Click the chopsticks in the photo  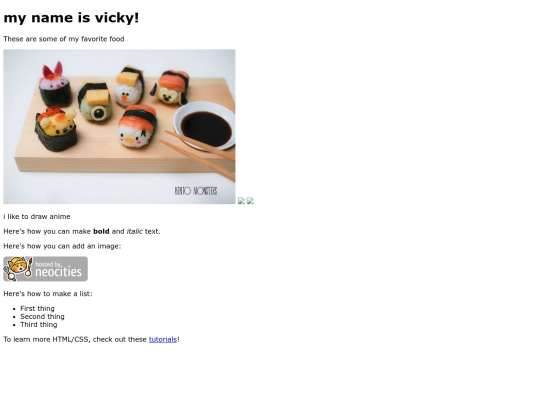198,154
